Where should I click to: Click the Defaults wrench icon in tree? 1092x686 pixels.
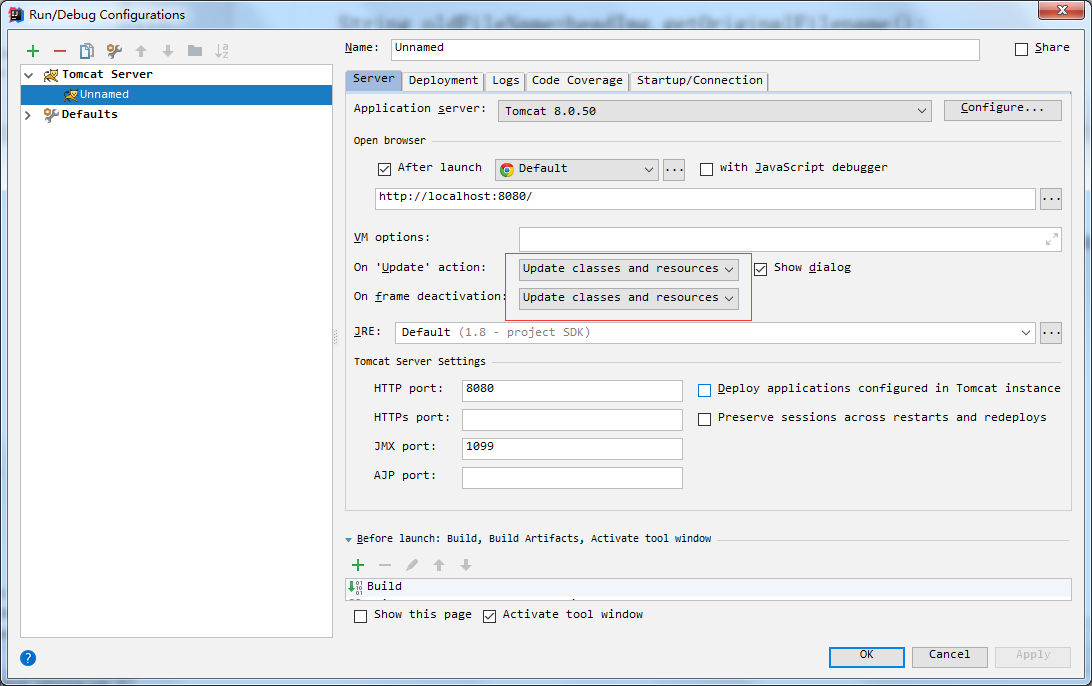(51, 115)
